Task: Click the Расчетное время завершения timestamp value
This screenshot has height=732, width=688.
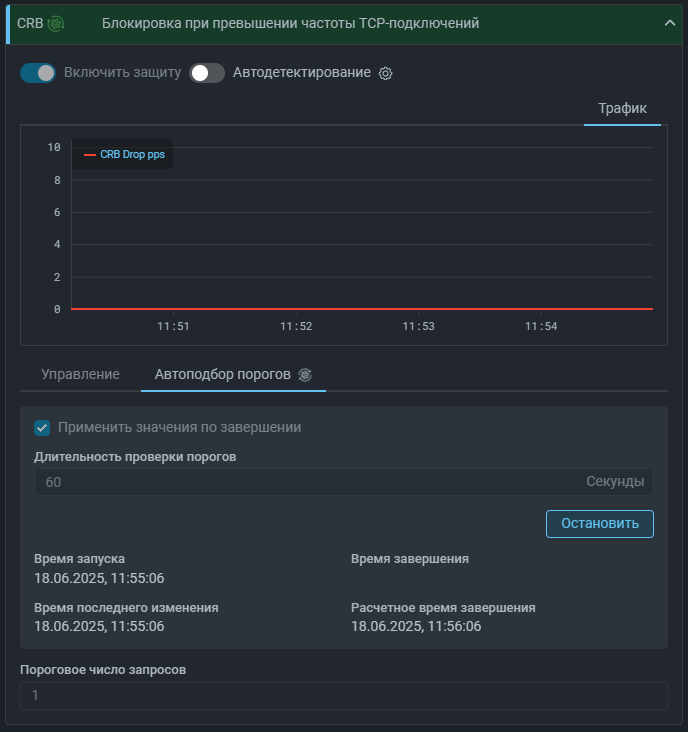Action: coord(416,626)
